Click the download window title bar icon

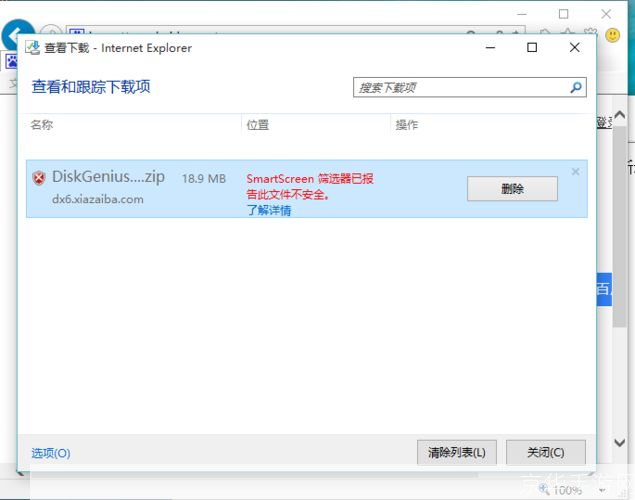point(32,48)
